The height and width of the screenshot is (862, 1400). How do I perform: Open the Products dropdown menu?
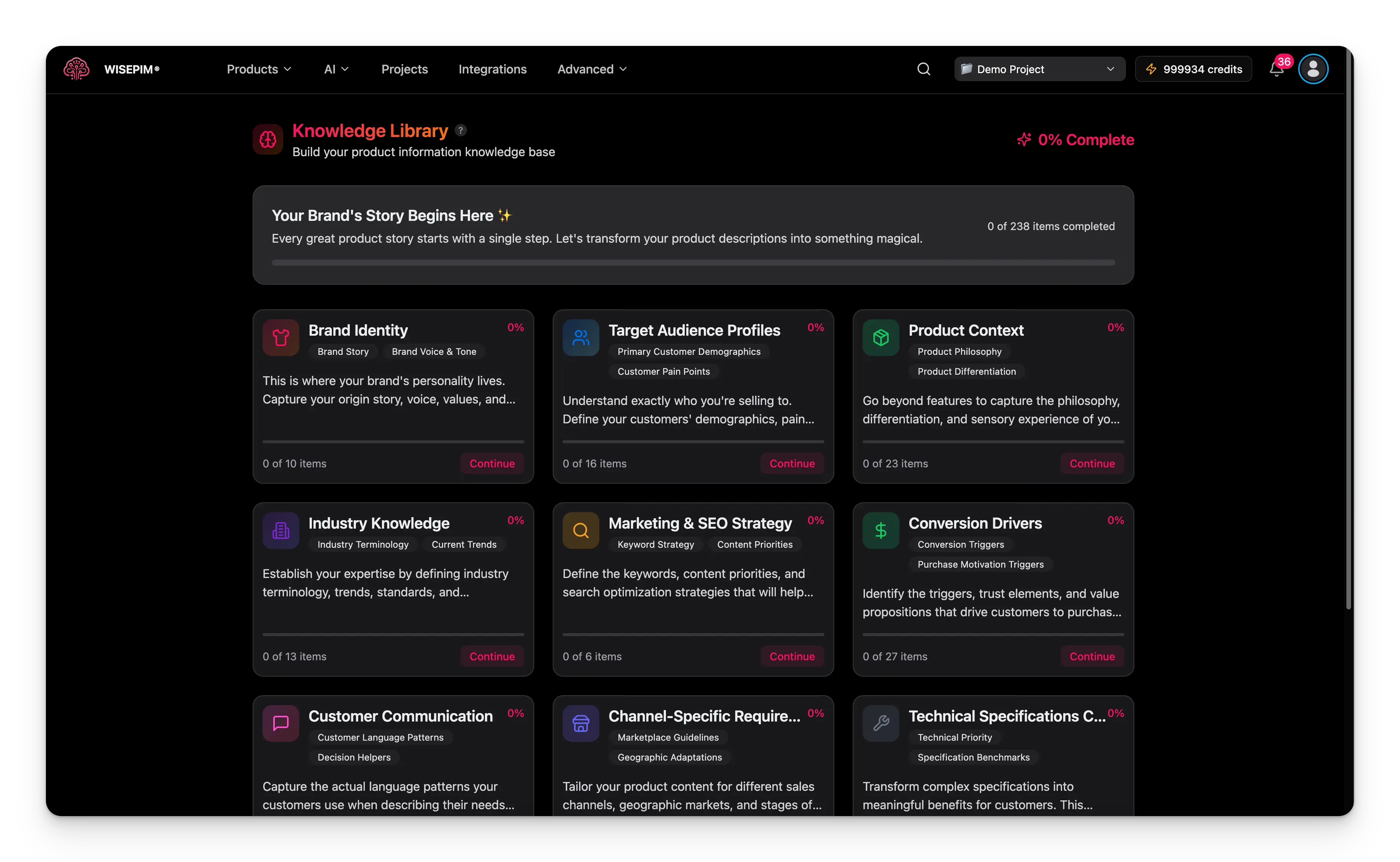point(258,69)
